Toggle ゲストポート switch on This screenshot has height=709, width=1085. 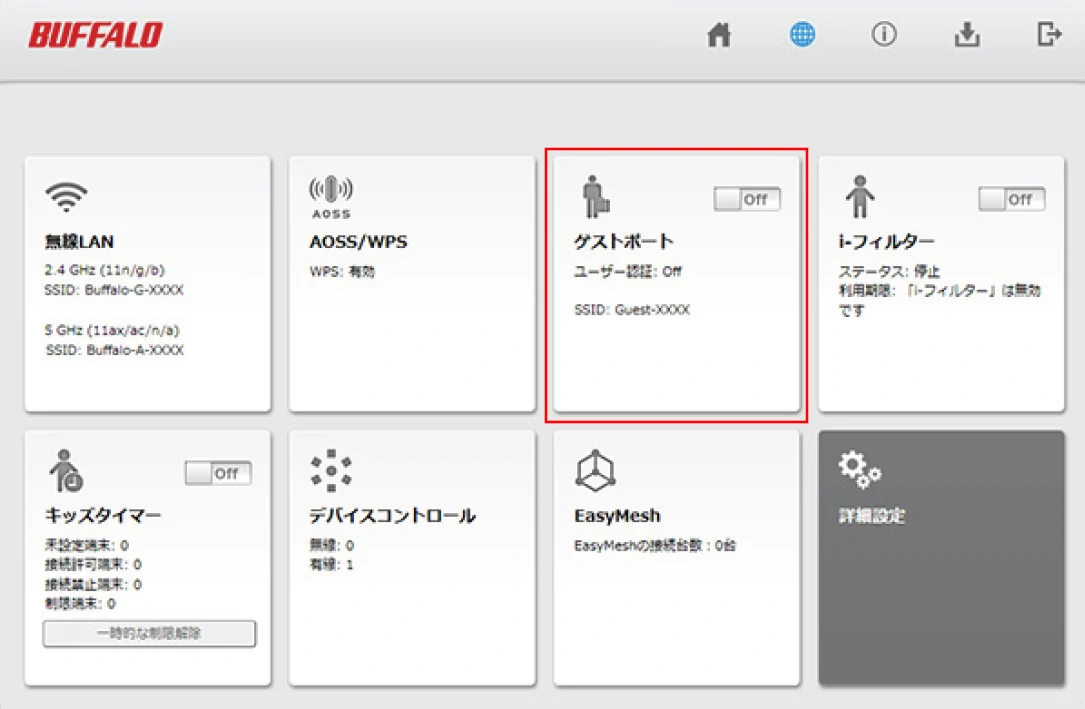click(747, 199)
